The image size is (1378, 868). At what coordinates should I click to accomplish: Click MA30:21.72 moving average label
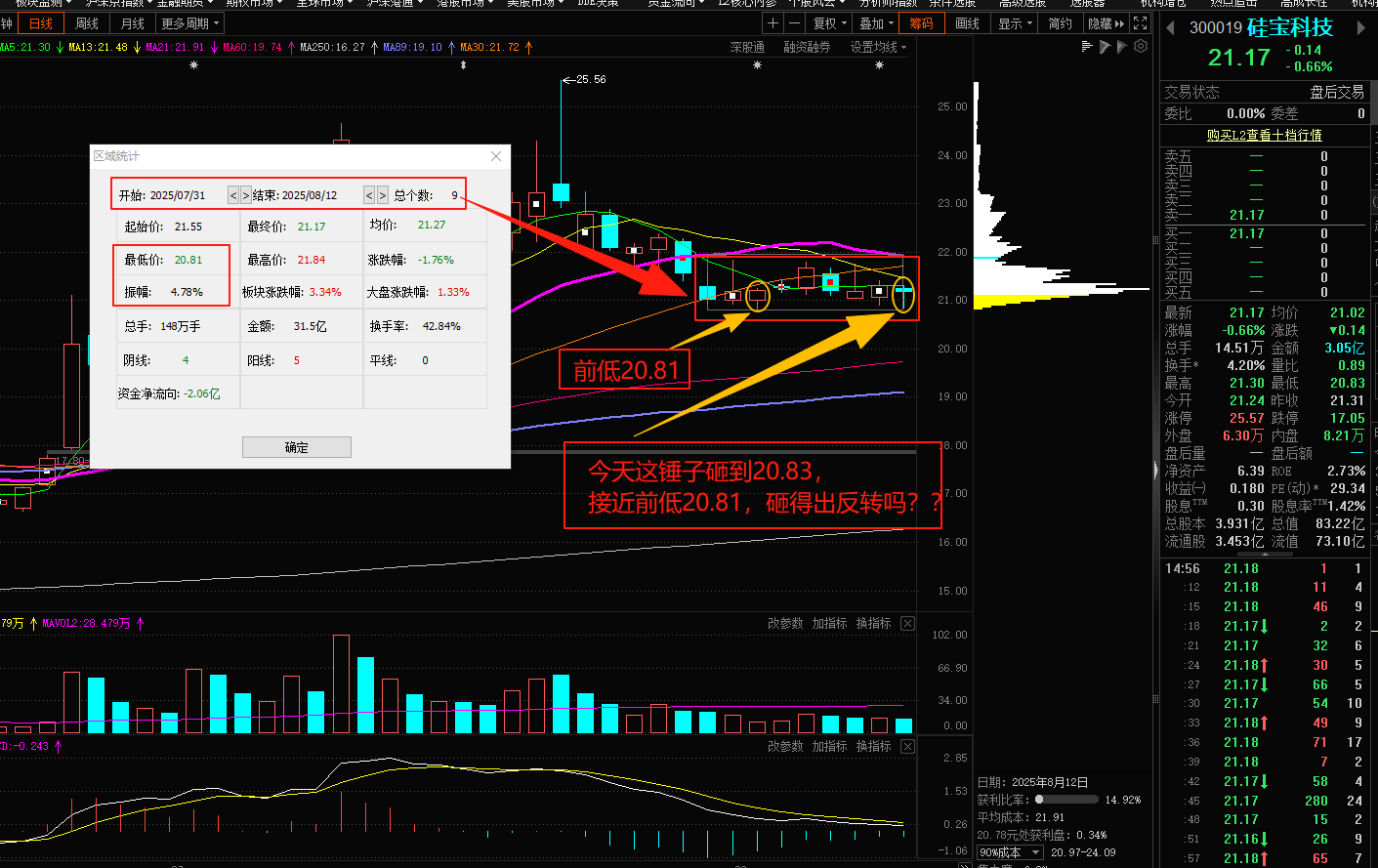coord(489,47)
